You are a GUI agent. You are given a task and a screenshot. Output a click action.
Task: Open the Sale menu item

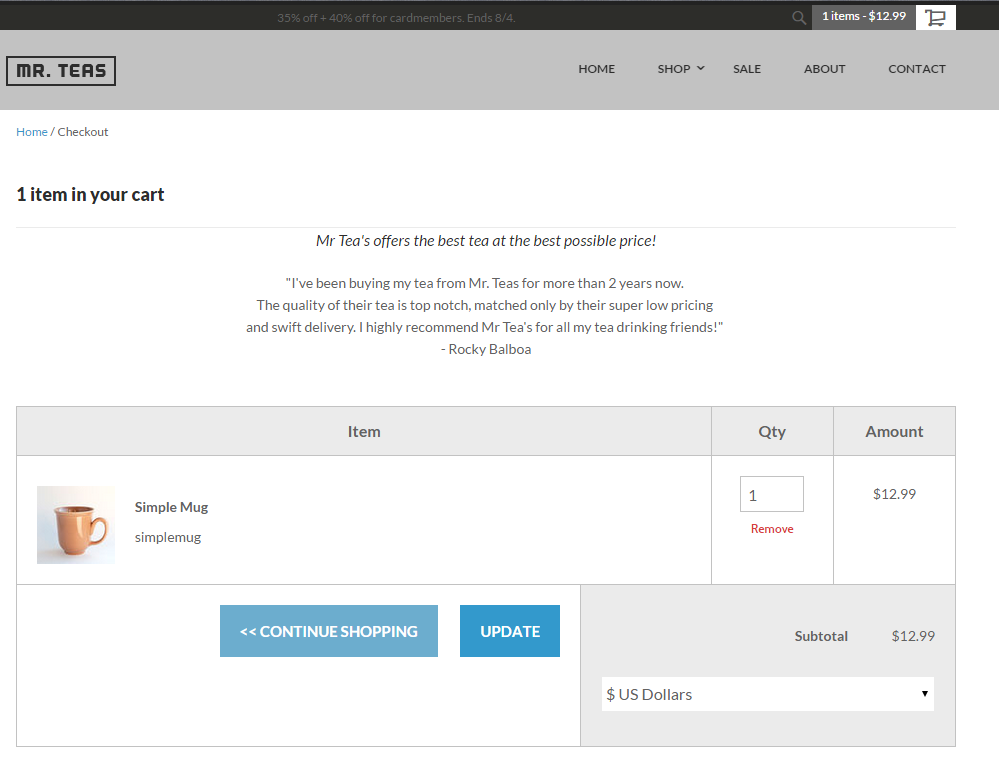(747, 69)
